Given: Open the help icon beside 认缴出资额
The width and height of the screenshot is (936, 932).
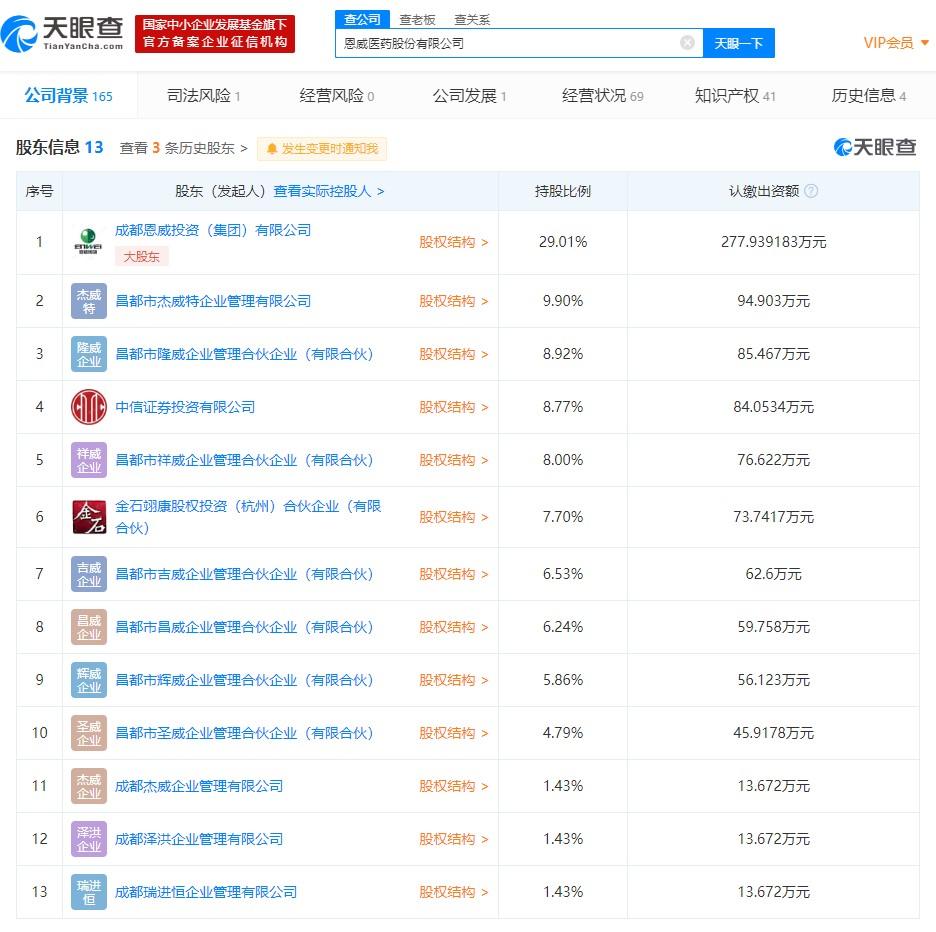Looking at the screenshot, I should tap(811, 191).
